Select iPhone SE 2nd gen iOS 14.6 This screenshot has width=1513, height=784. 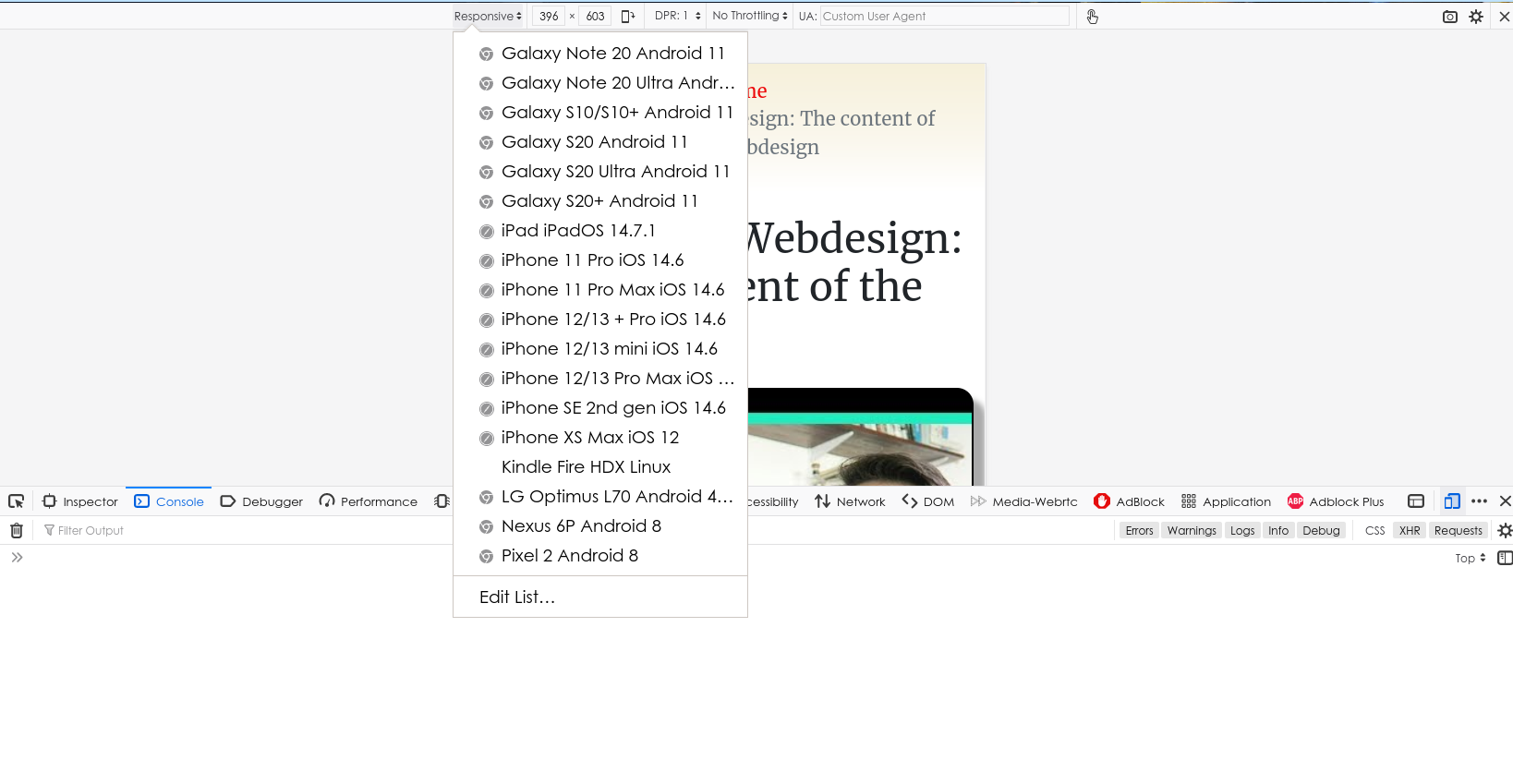[600, 408]
